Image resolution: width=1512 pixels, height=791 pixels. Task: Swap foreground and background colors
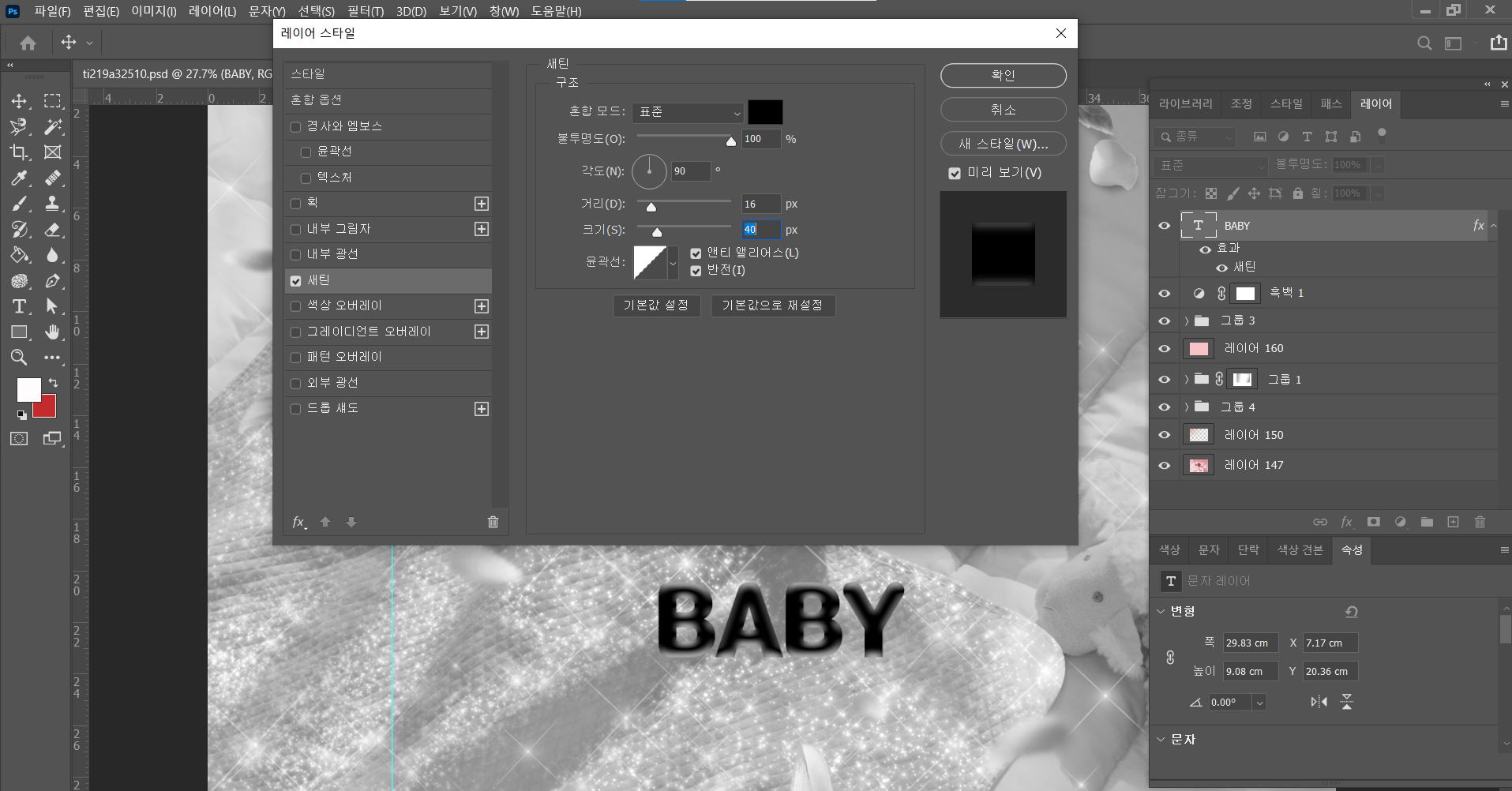pyautogui.click(x=54, y=382)
